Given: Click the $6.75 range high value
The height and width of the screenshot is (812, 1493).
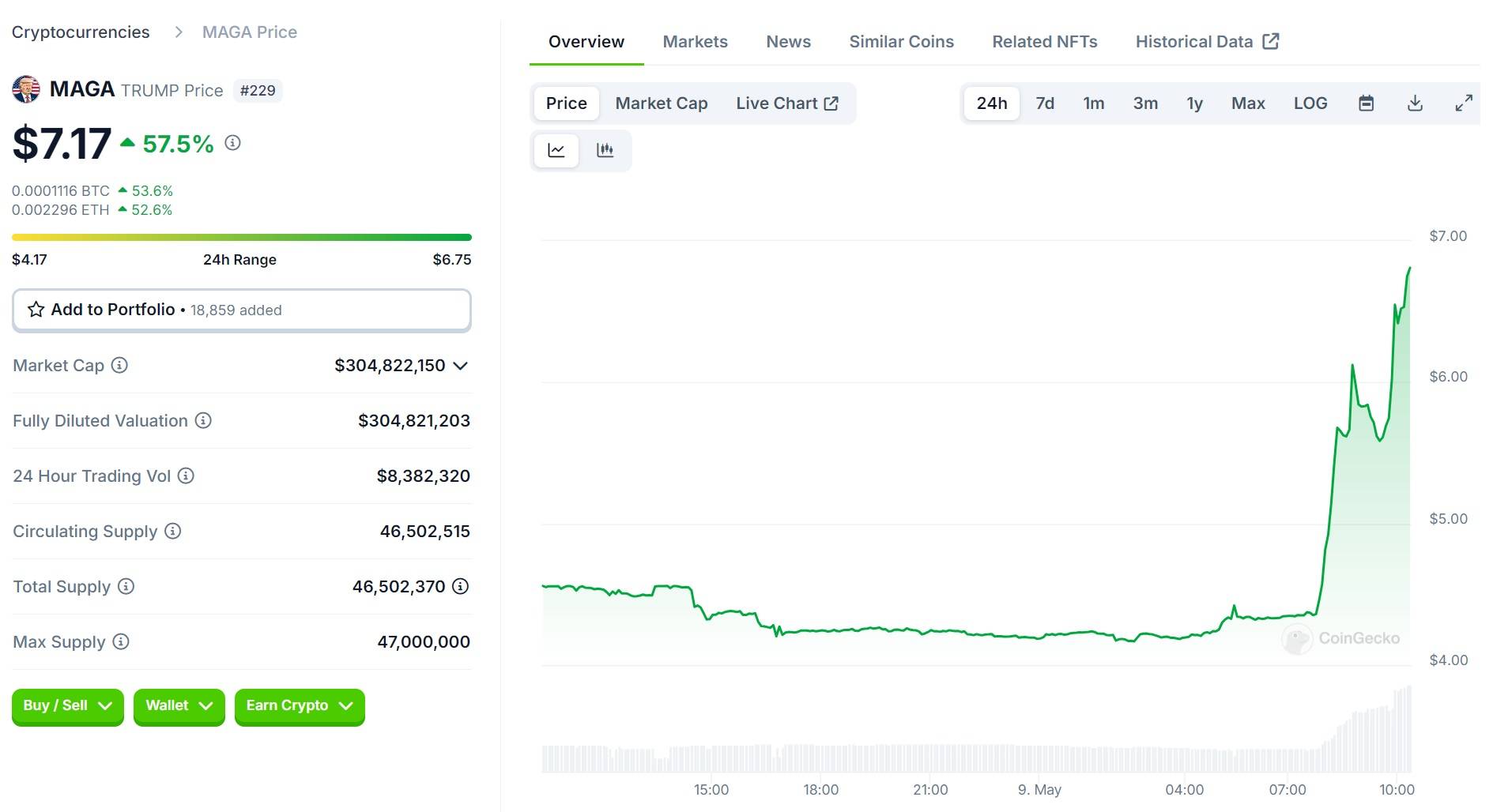Looking at the screenshot, I should (x=452, y=260).
